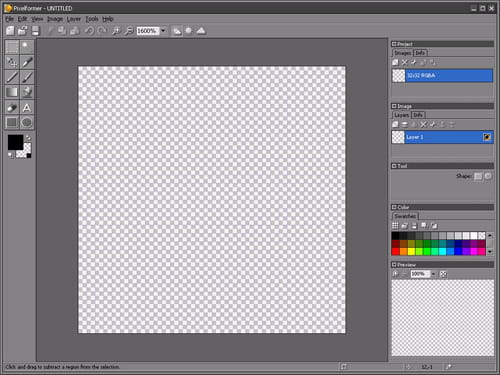Collapse the Project panel
Screen dimensions: 500x375
pyautogui.click(x=394, y=44)
